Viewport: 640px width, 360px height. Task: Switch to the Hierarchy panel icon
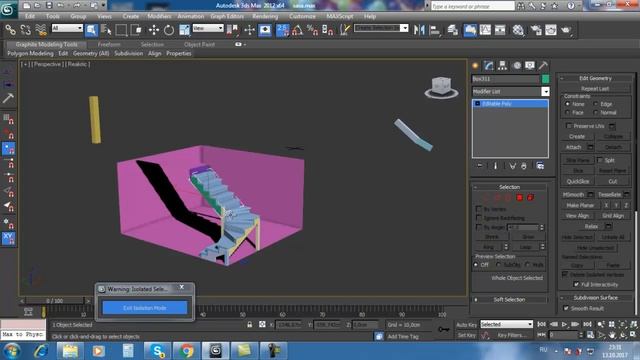(502, 65)
